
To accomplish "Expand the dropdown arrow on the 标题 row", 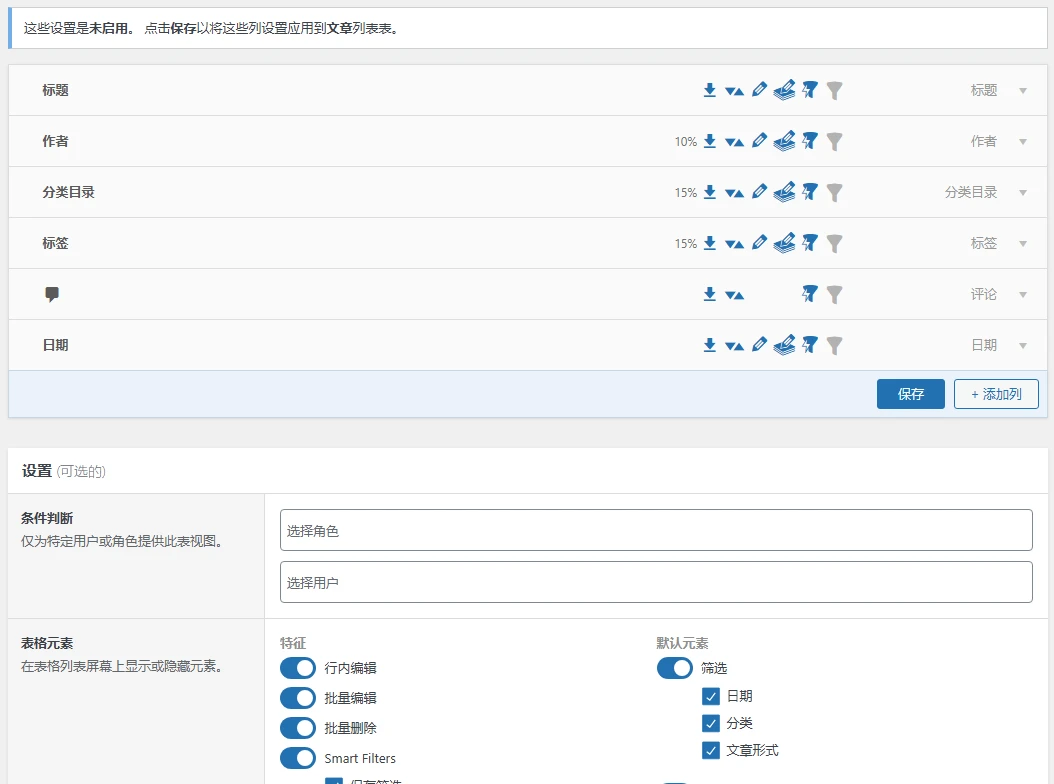I will (1023, 90).
